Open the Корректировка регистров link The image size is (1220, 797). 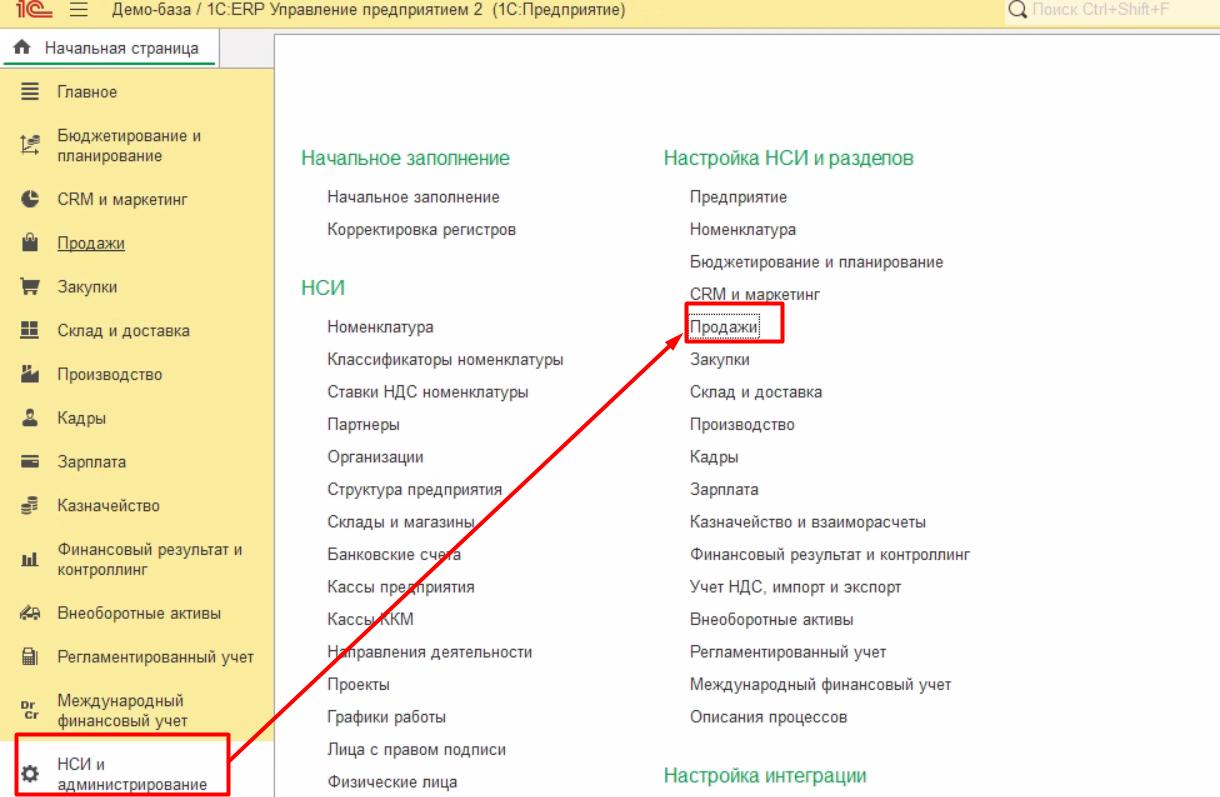point(421,229)
